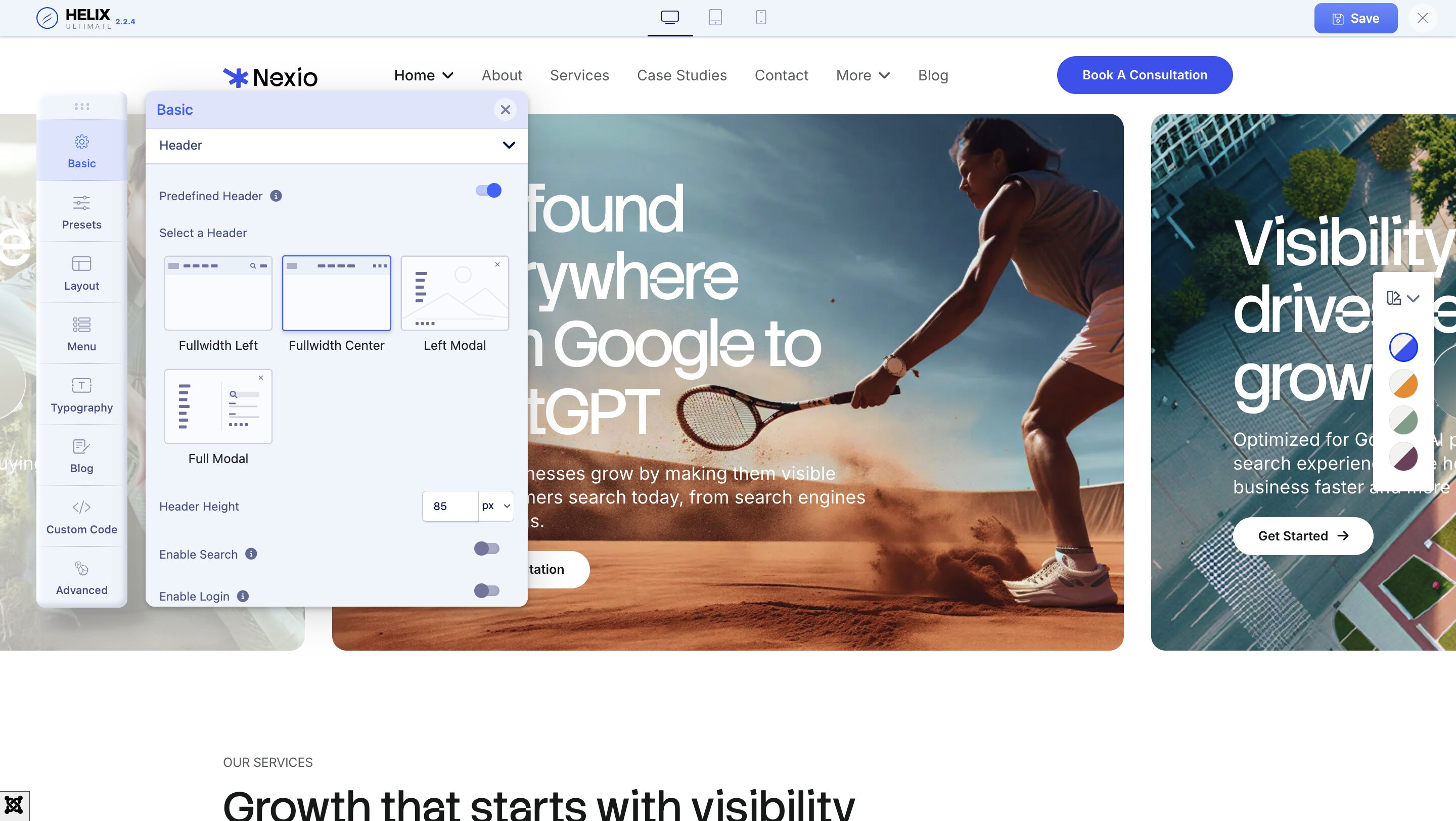Viewport: 1456px width, 821px height.
Task: Enable the Search toggle
Action: pyautogui.click(x=487, y=549)
